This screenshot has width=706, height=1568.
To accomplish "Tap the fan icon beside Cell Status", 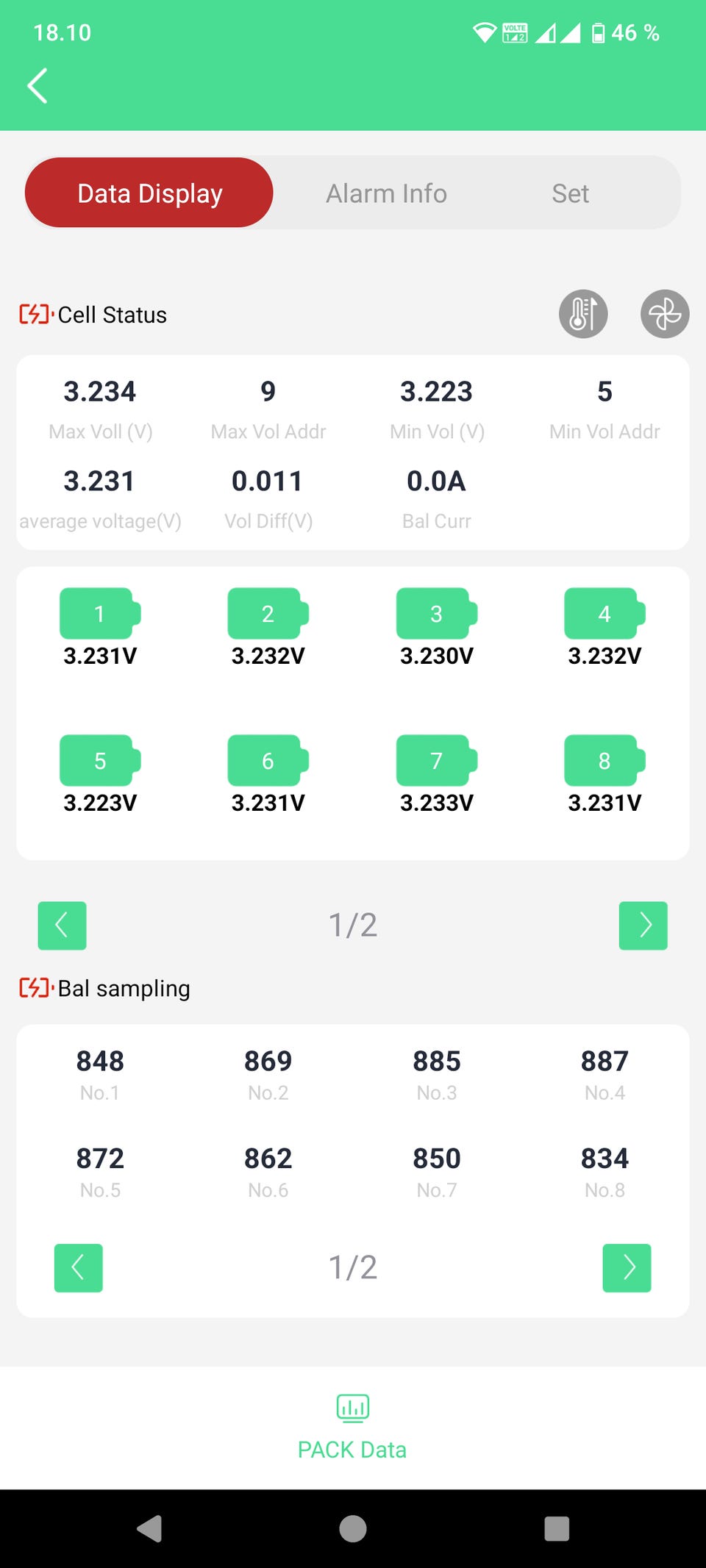I will point(665,314).
